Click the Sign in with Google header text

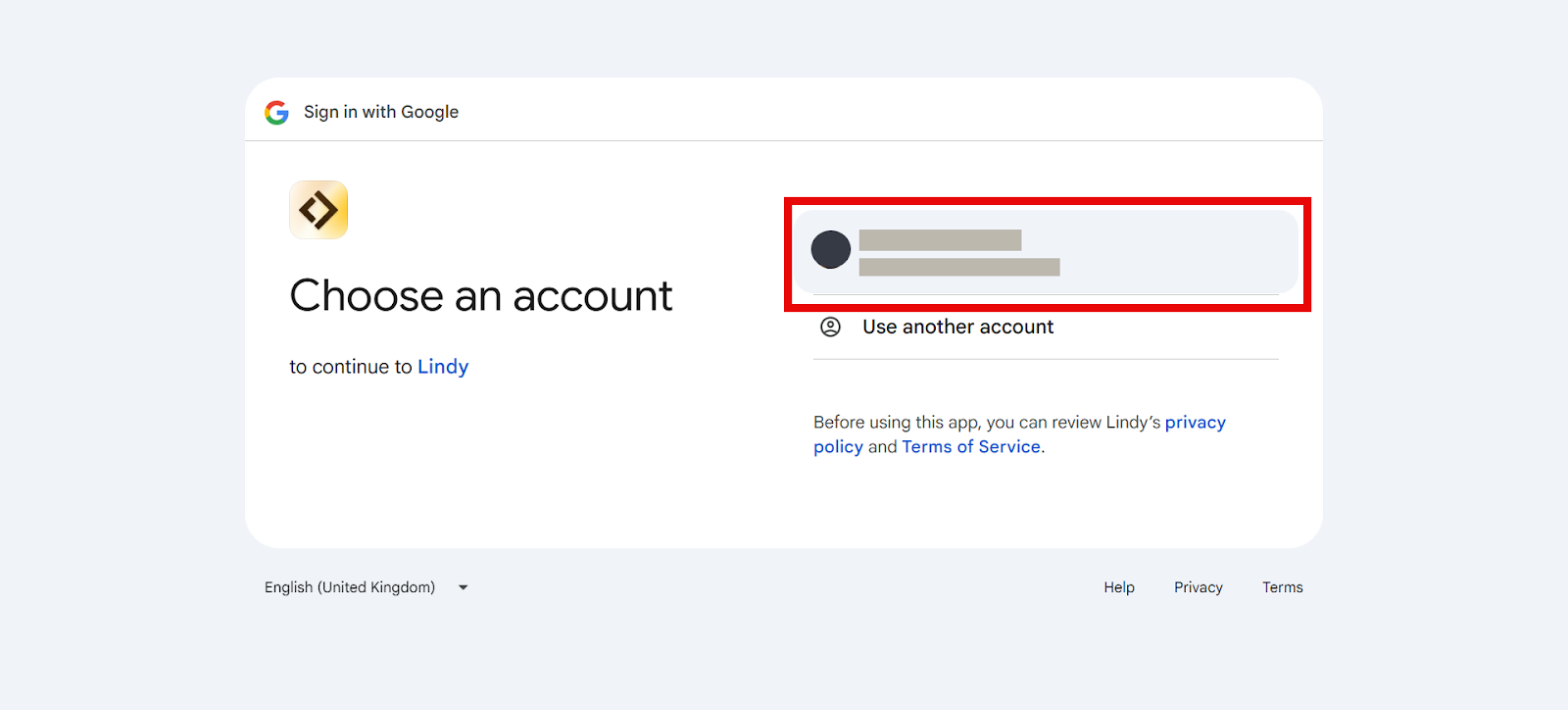(x=381, y=112)
